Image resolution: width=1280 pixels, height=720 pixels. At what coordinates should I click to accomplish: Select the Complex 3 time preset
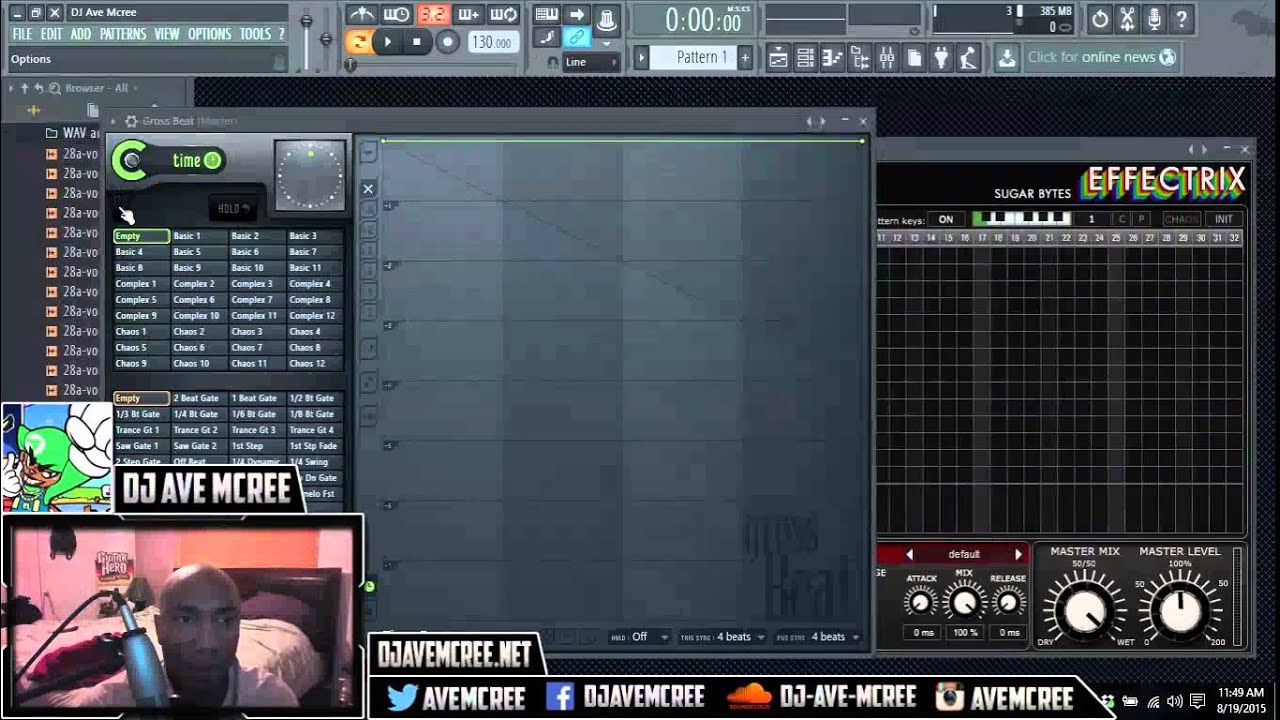point(257,284)
